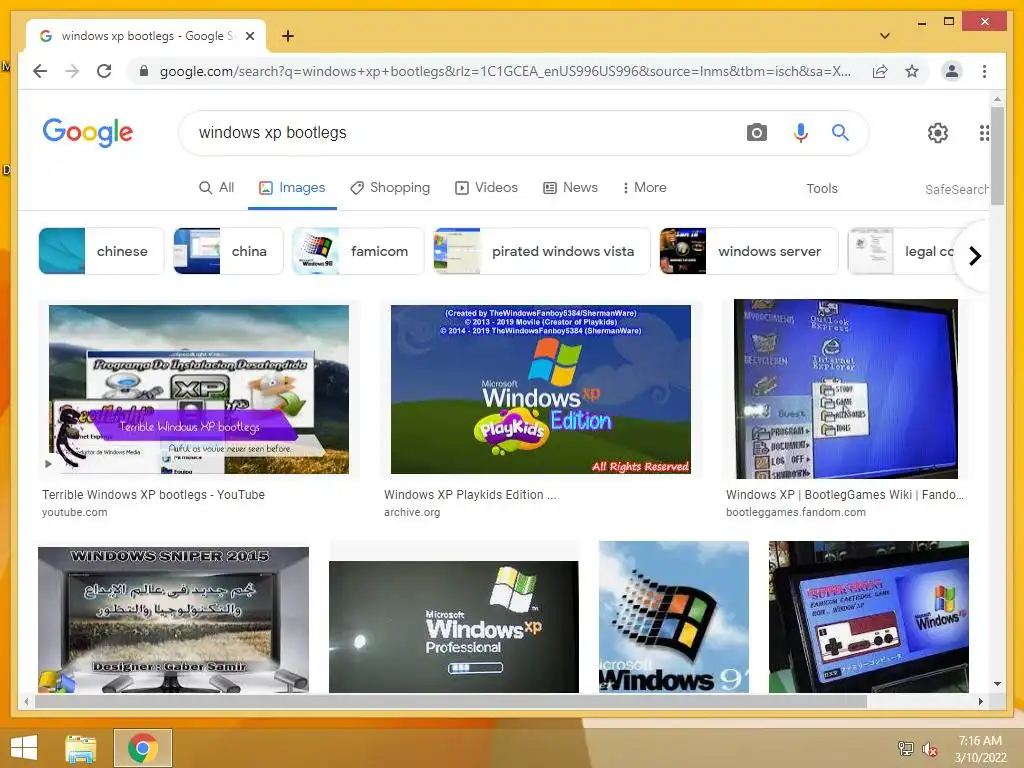Click the padlock site info icon
The height and width of the screenshot is (768, 1024).
144,71
